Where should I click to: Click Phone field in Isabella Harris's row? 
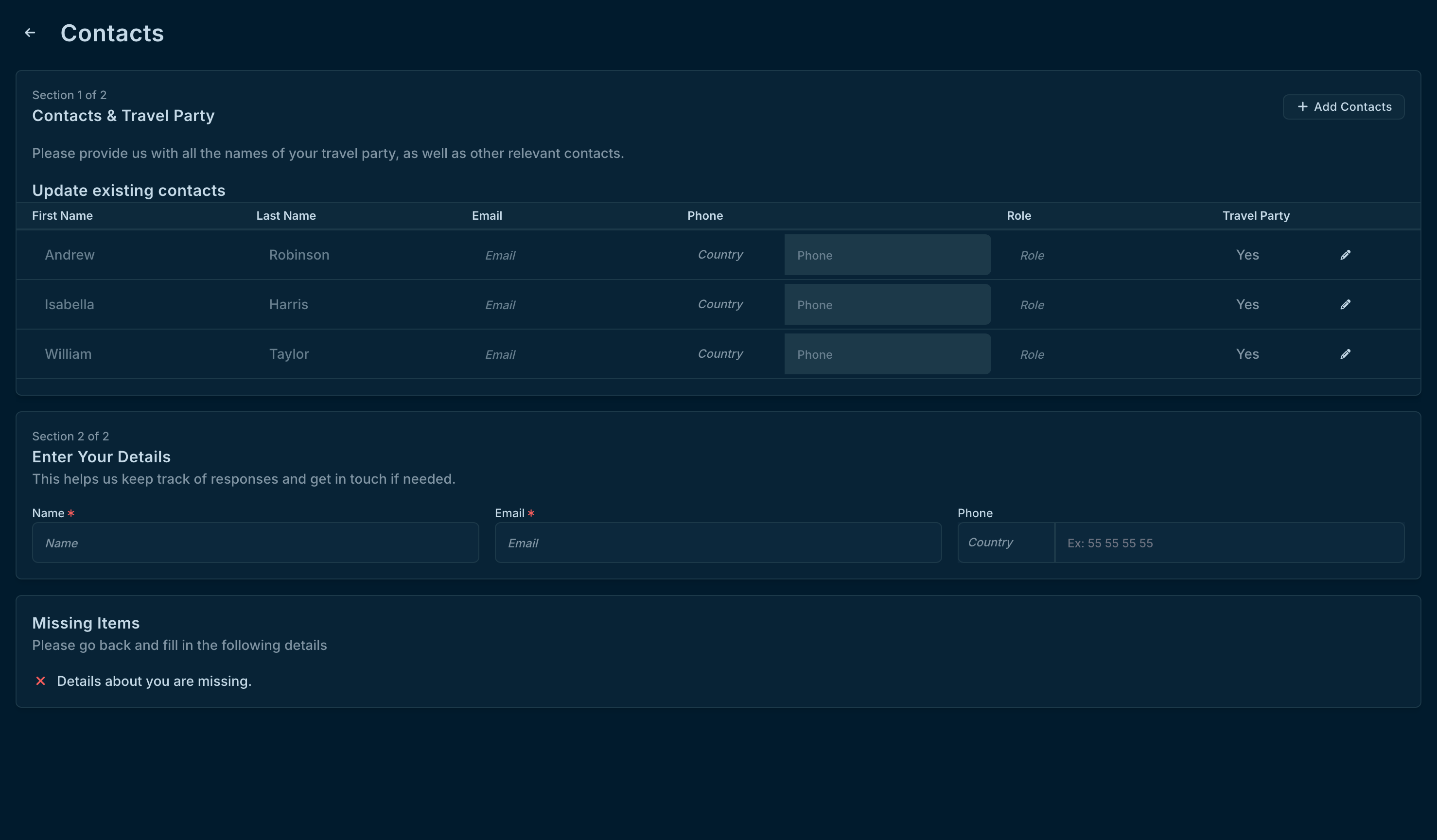tap(887, 304)
